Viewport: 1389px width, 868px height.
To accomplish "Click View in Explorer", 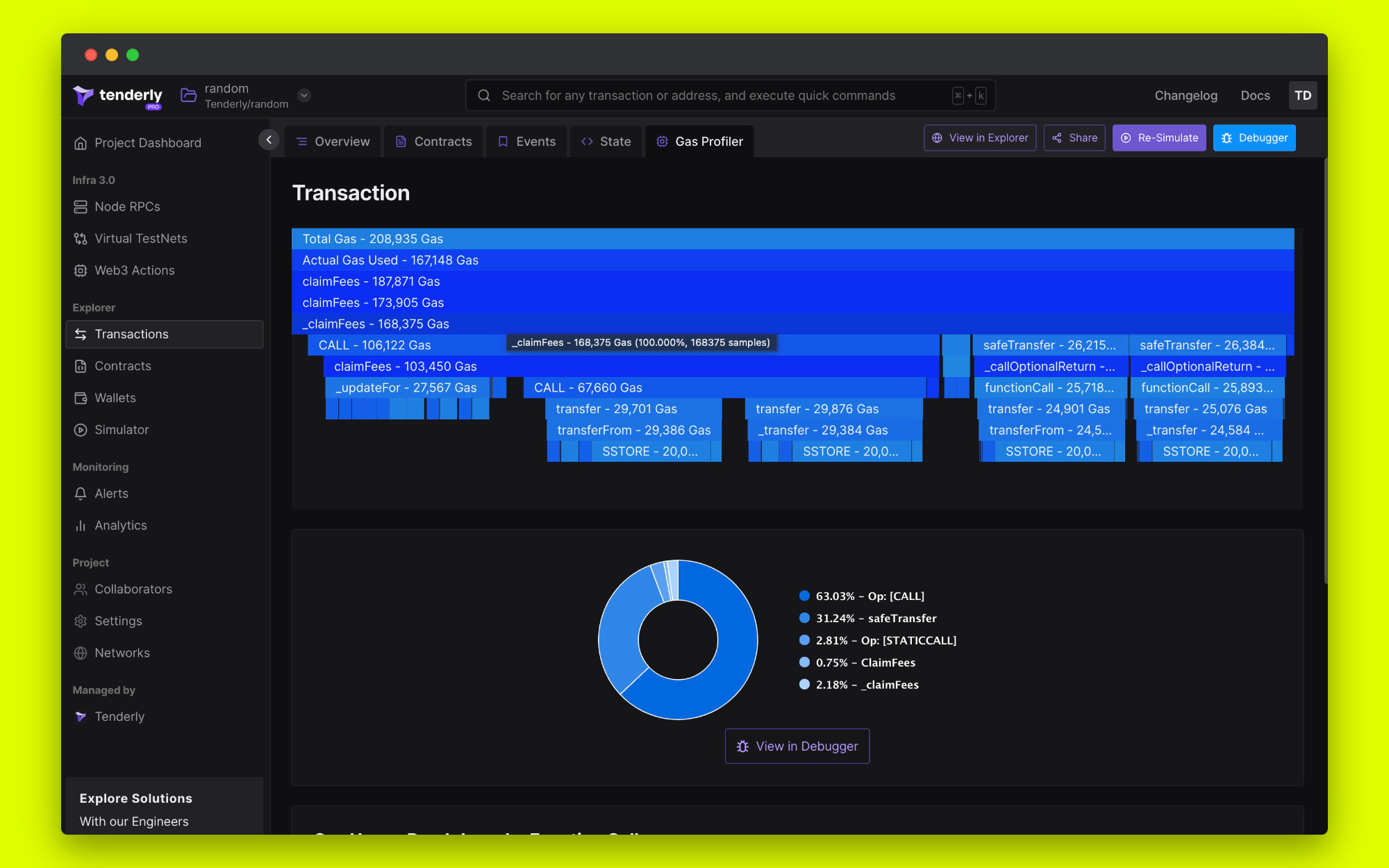I will point(979,137).
